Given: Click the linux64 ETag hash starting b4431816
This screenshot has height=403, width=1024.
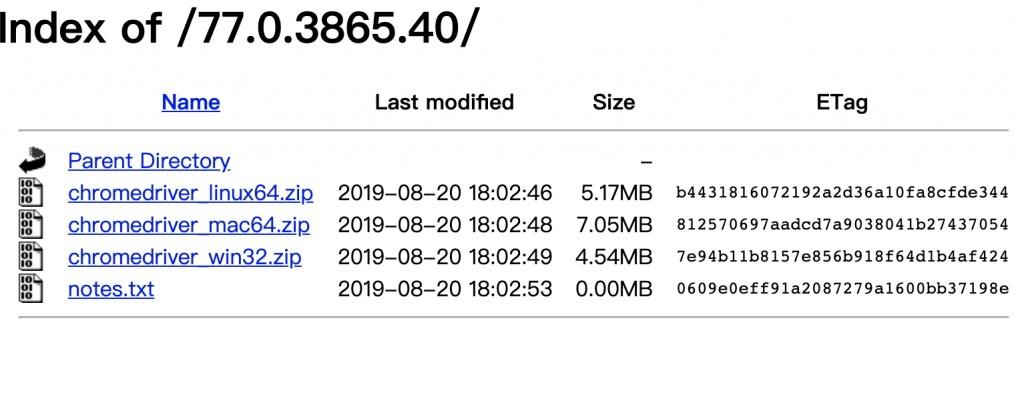Looking at the screenshot, I should [842, 193].
